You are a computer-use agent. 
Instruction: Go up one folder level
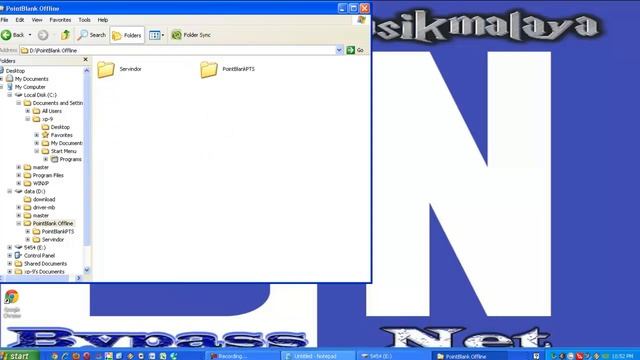pyautogui.click(x=65, y=35)
